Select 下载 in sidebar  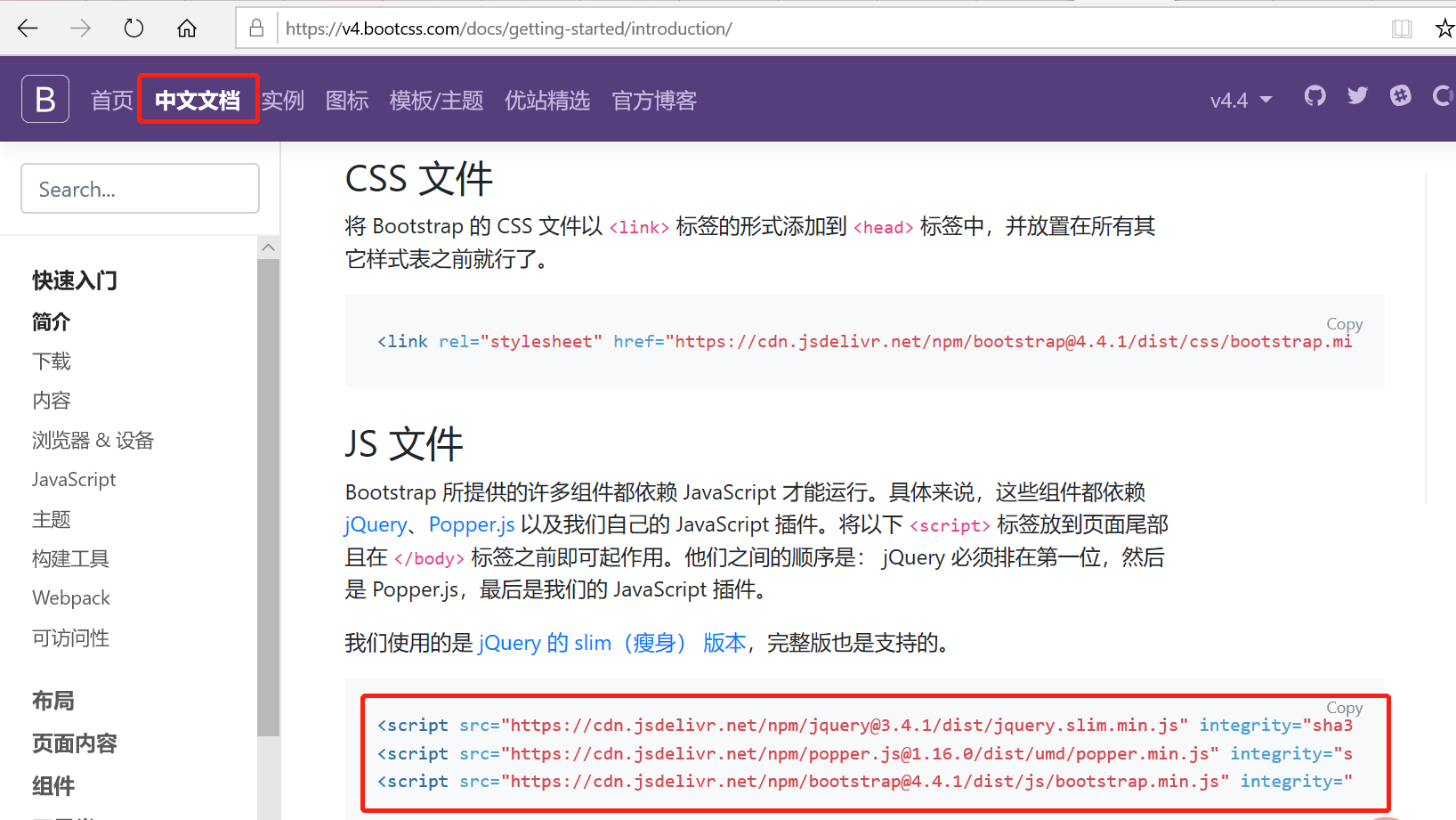pos(52,361)
